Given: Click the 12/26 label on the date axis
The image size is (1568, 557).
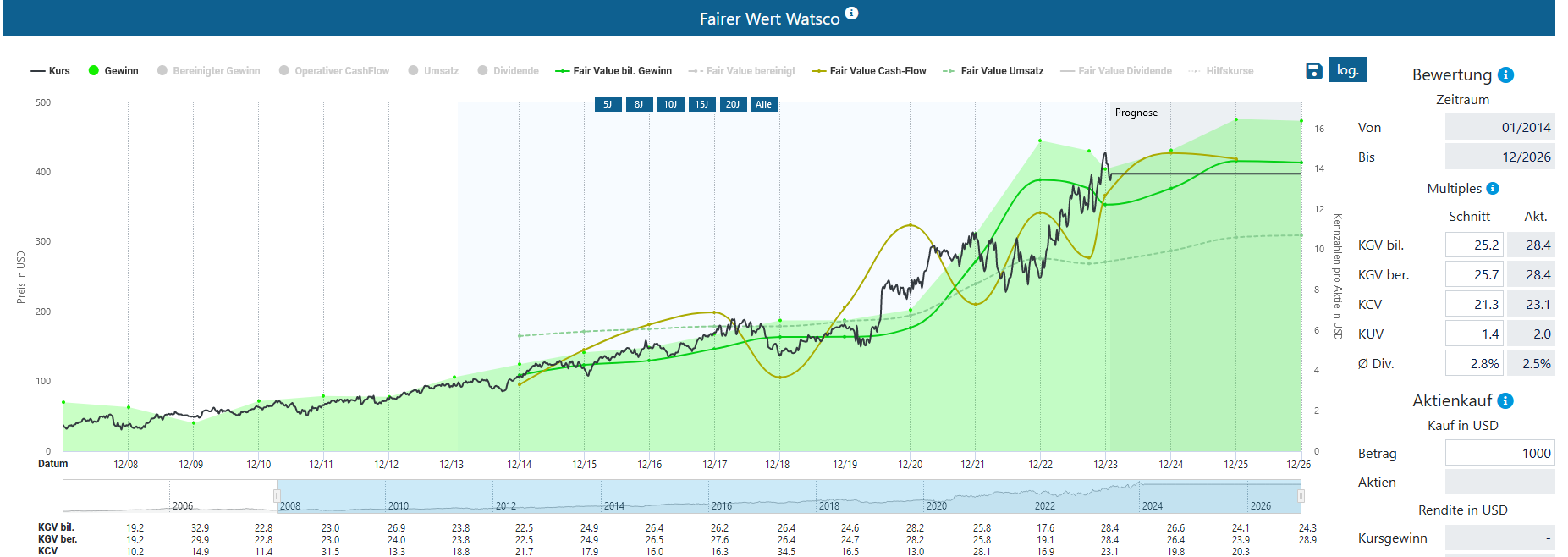Looking at the screenshot, I should pos(1299,465).
